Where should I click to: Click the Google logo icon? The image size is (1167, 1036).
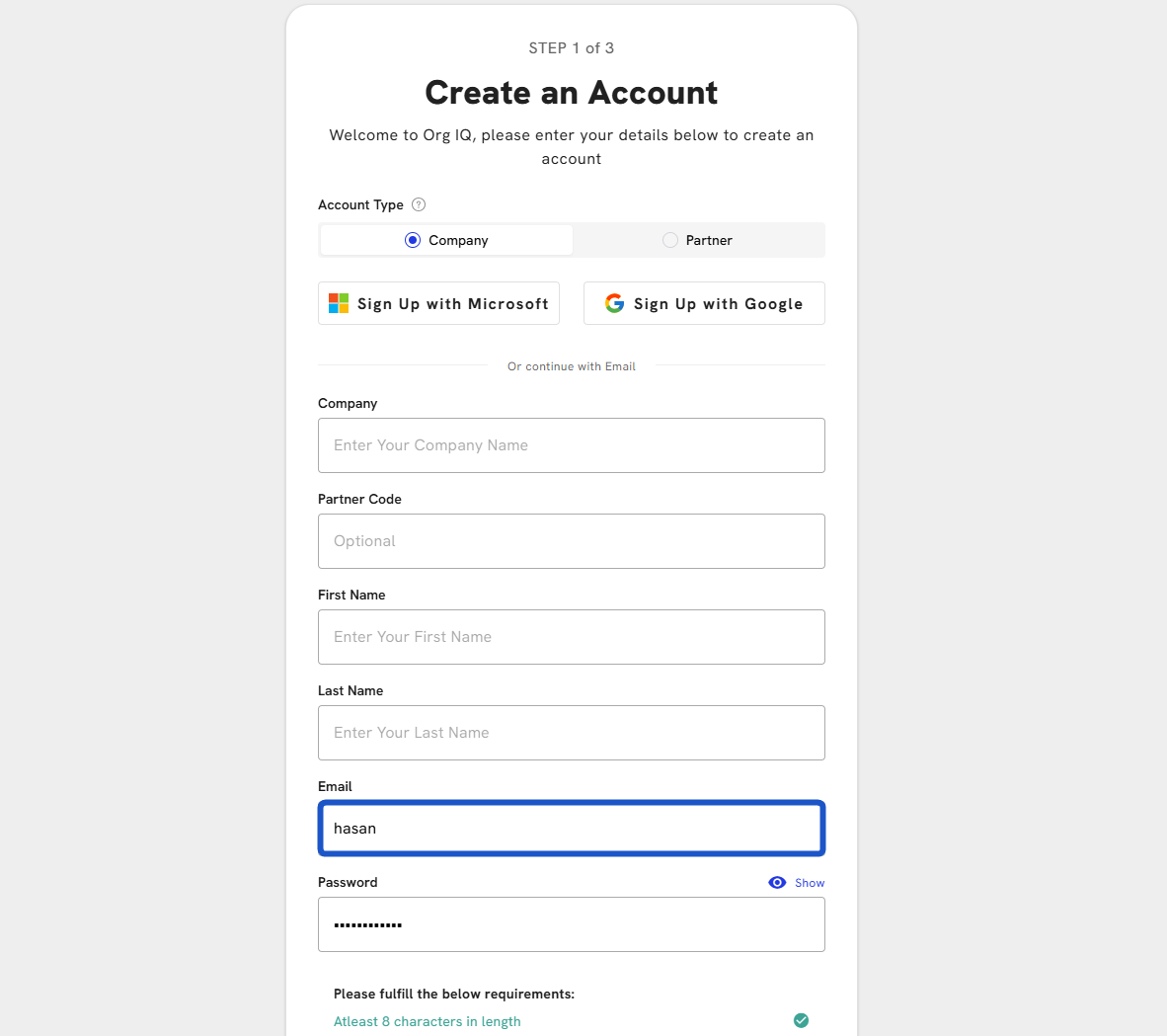point(614,303)
